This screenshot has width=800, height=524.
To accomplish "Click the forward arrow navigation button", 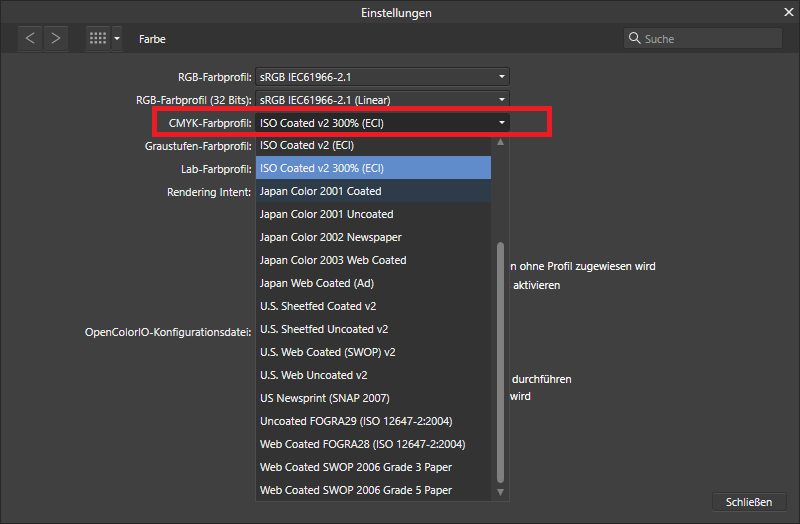I will (x=55, y=38).
